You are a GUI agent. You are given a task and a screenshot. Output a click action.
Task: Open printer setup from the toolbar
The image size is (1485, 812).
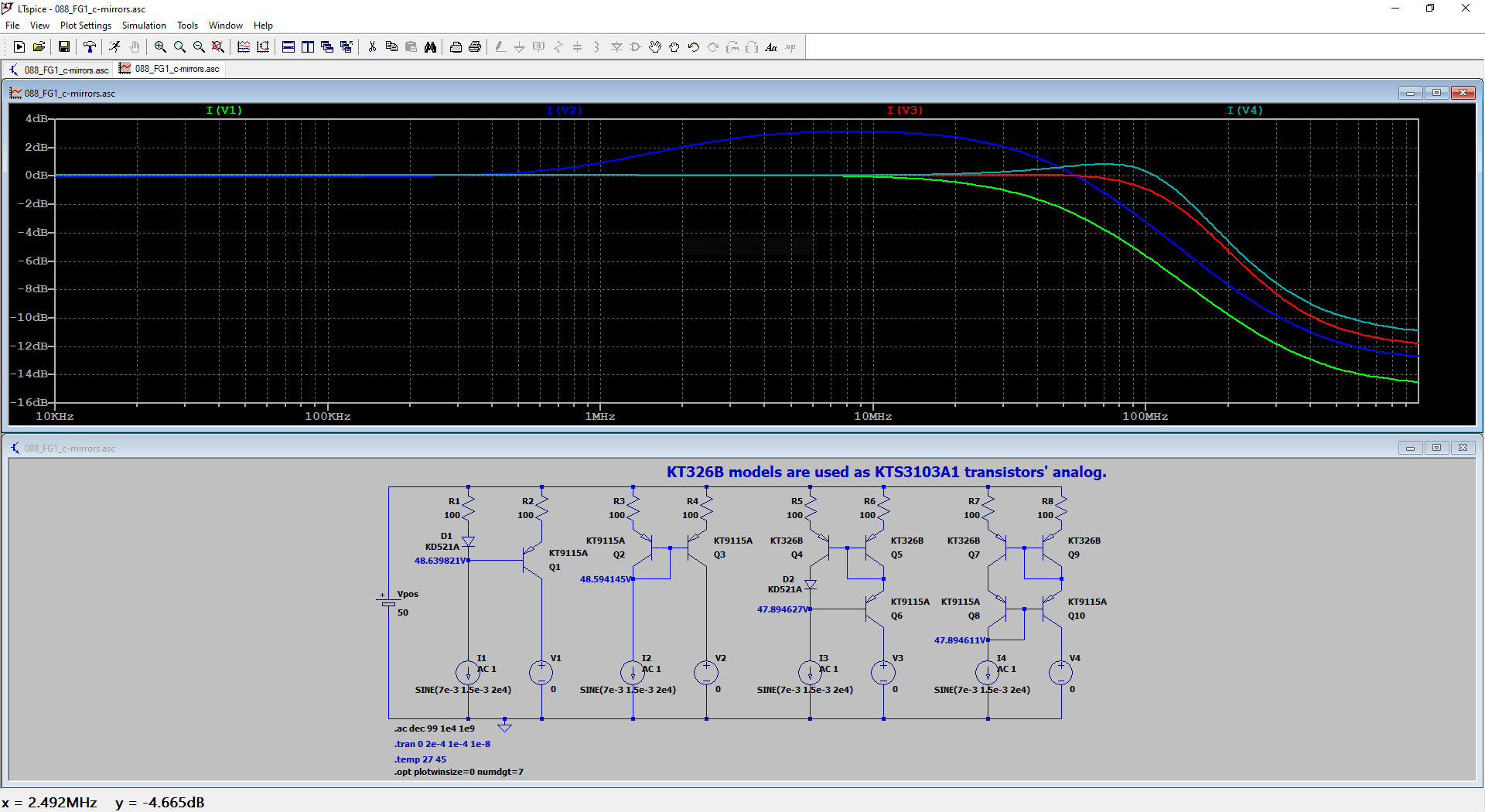pos(456,47)
